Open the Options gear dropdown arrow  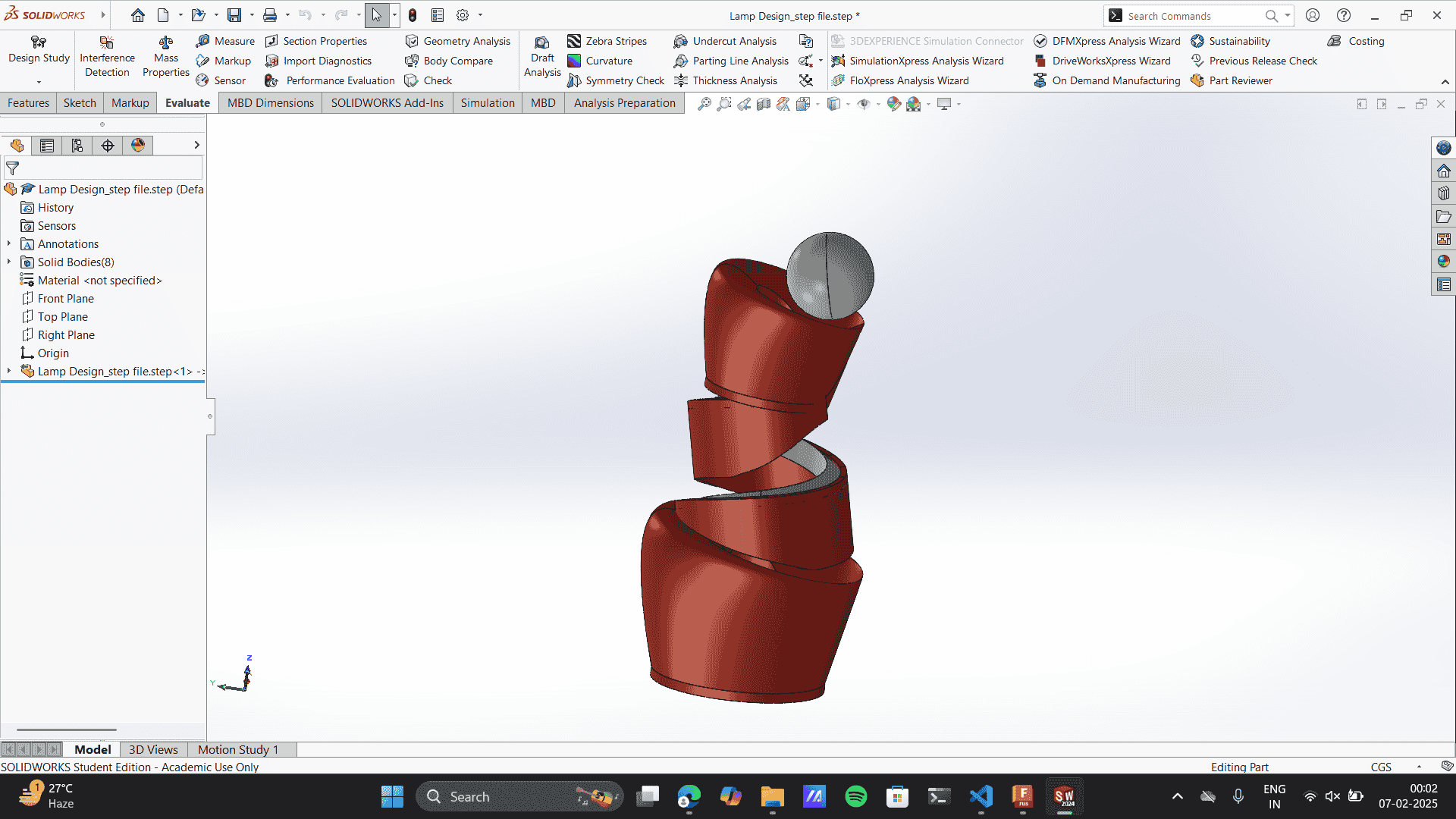click(480, 15)
